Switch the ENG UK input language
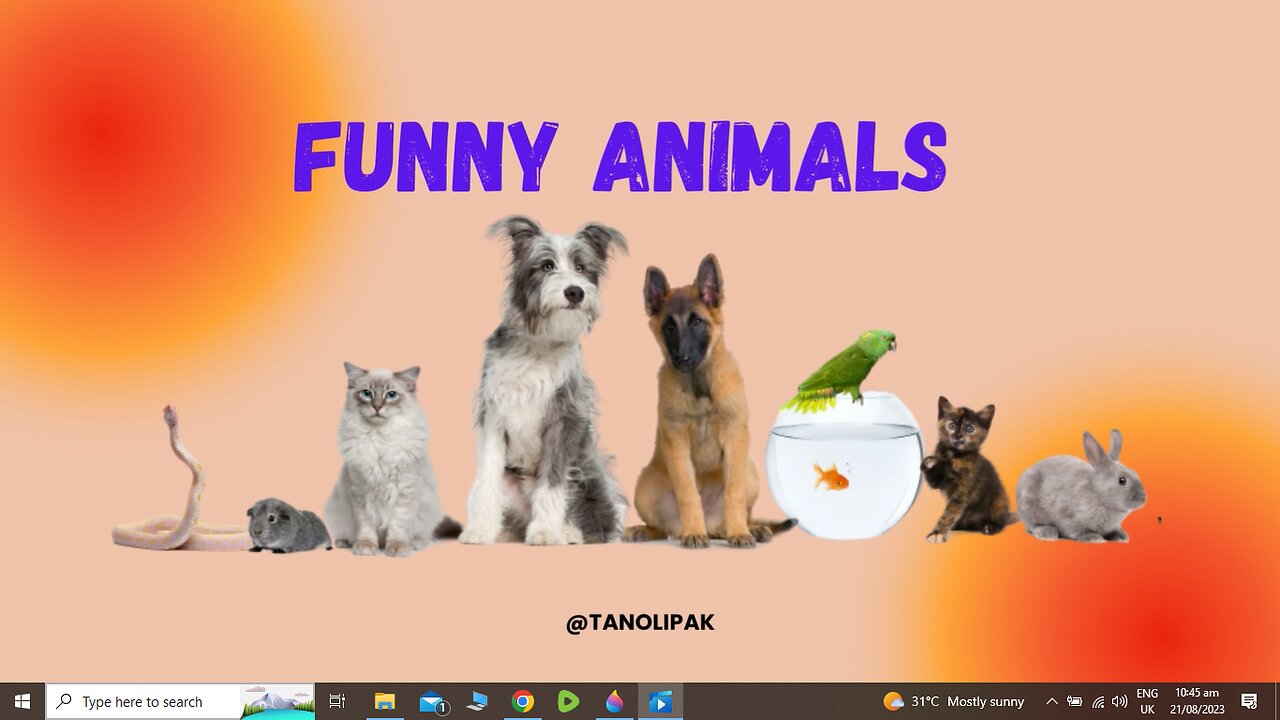 click(x=1147, y=702)
